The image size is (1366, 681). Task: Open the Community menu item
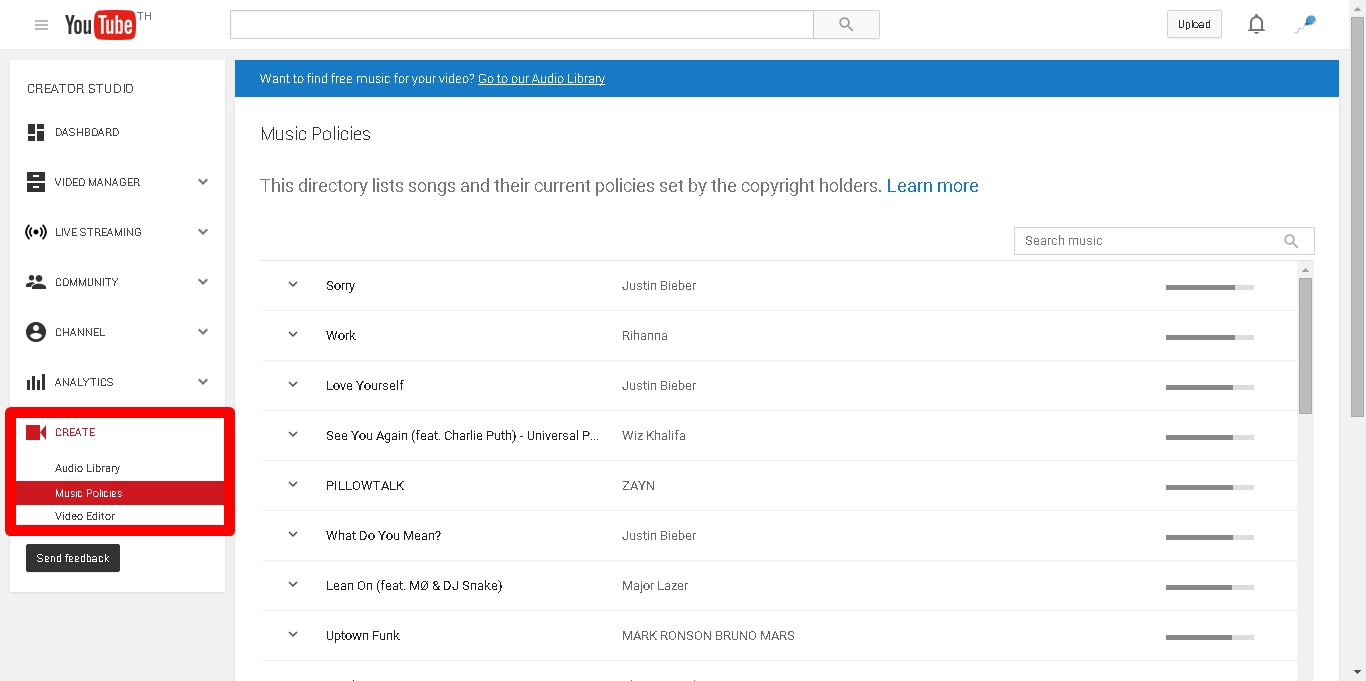87,282
